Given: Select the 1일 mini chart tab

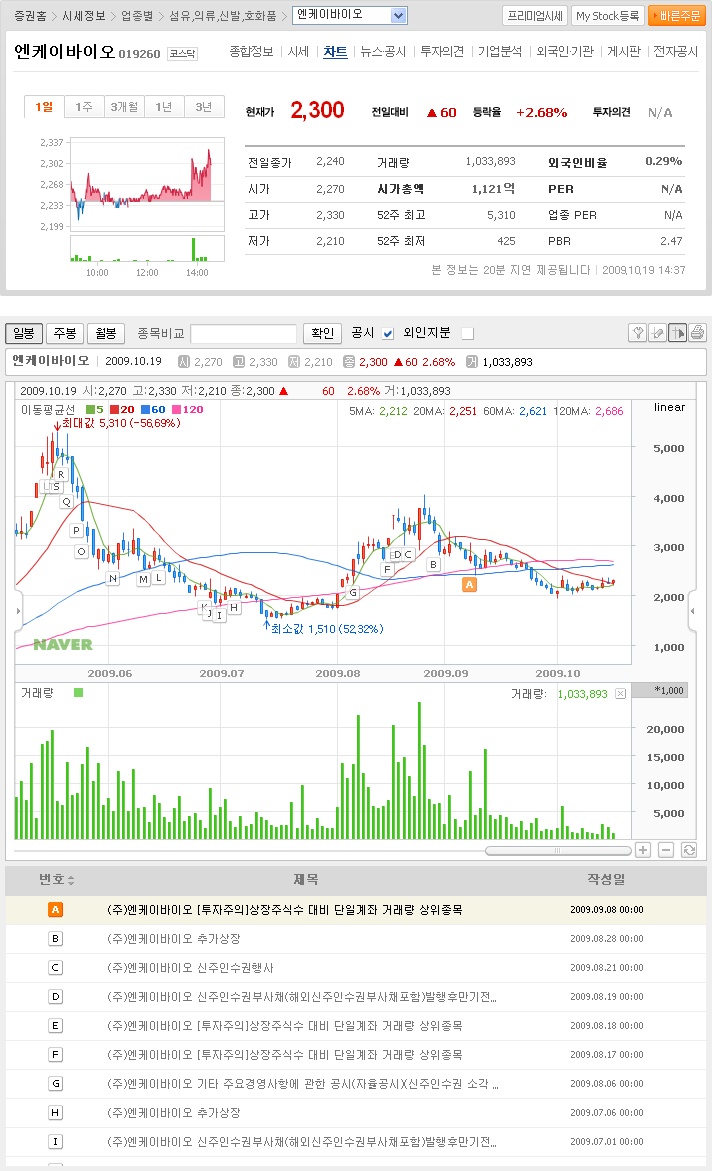Looking at the screenshot, I should pyautogui.click(x=44, y=107).
